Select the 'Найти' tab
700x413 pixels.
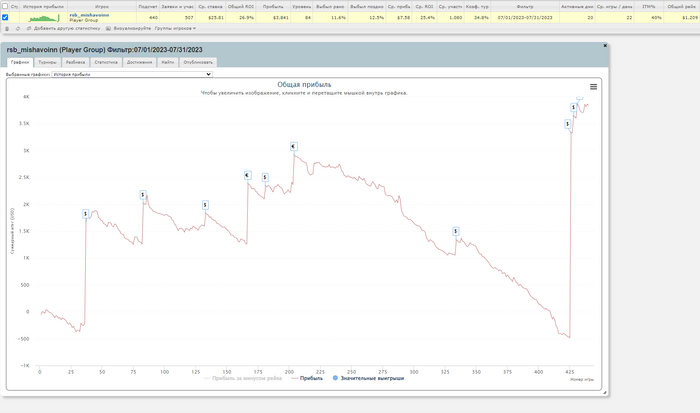(168, 62)
